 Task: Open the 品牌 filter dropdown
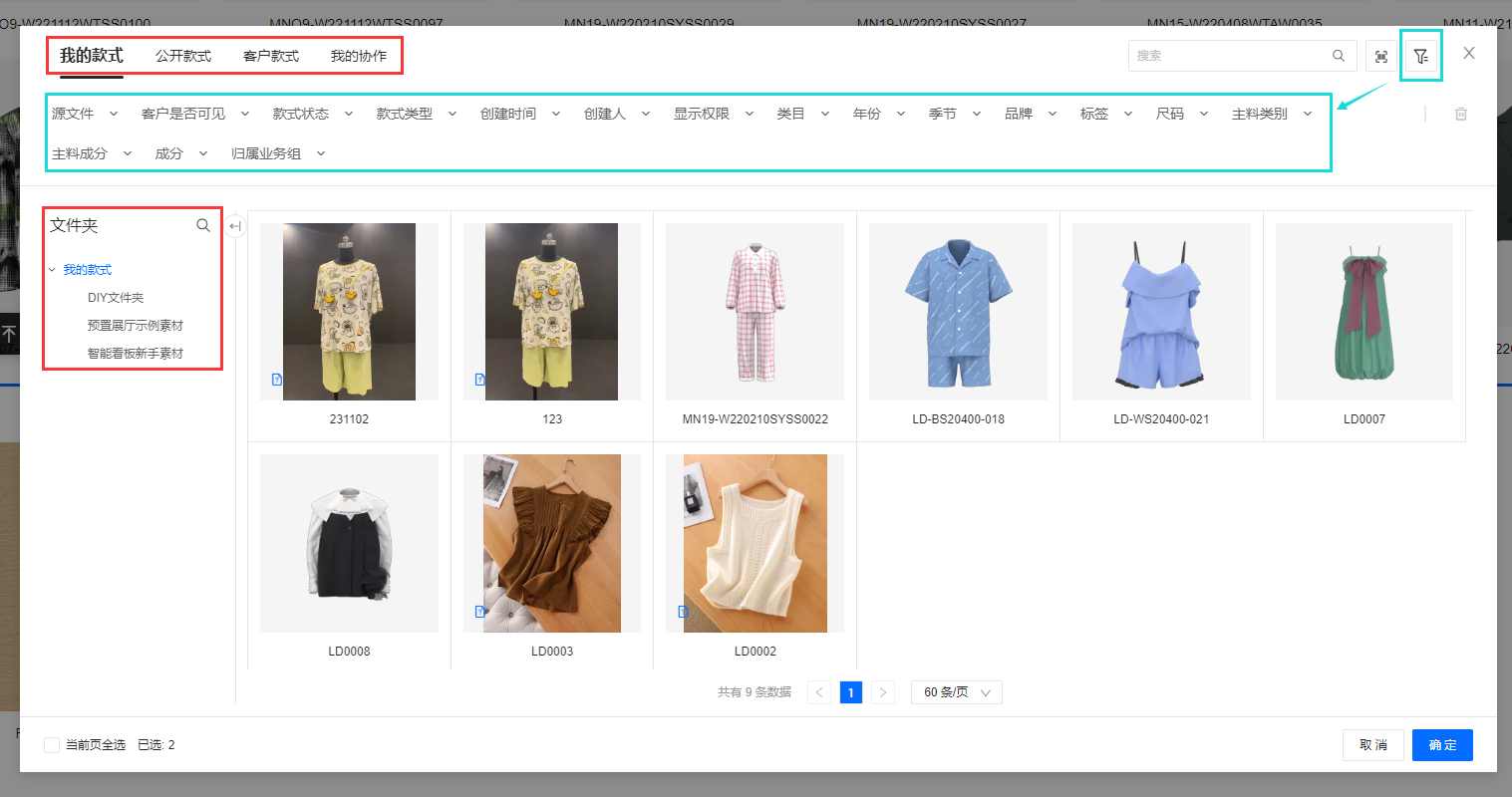pos(1030,115)
